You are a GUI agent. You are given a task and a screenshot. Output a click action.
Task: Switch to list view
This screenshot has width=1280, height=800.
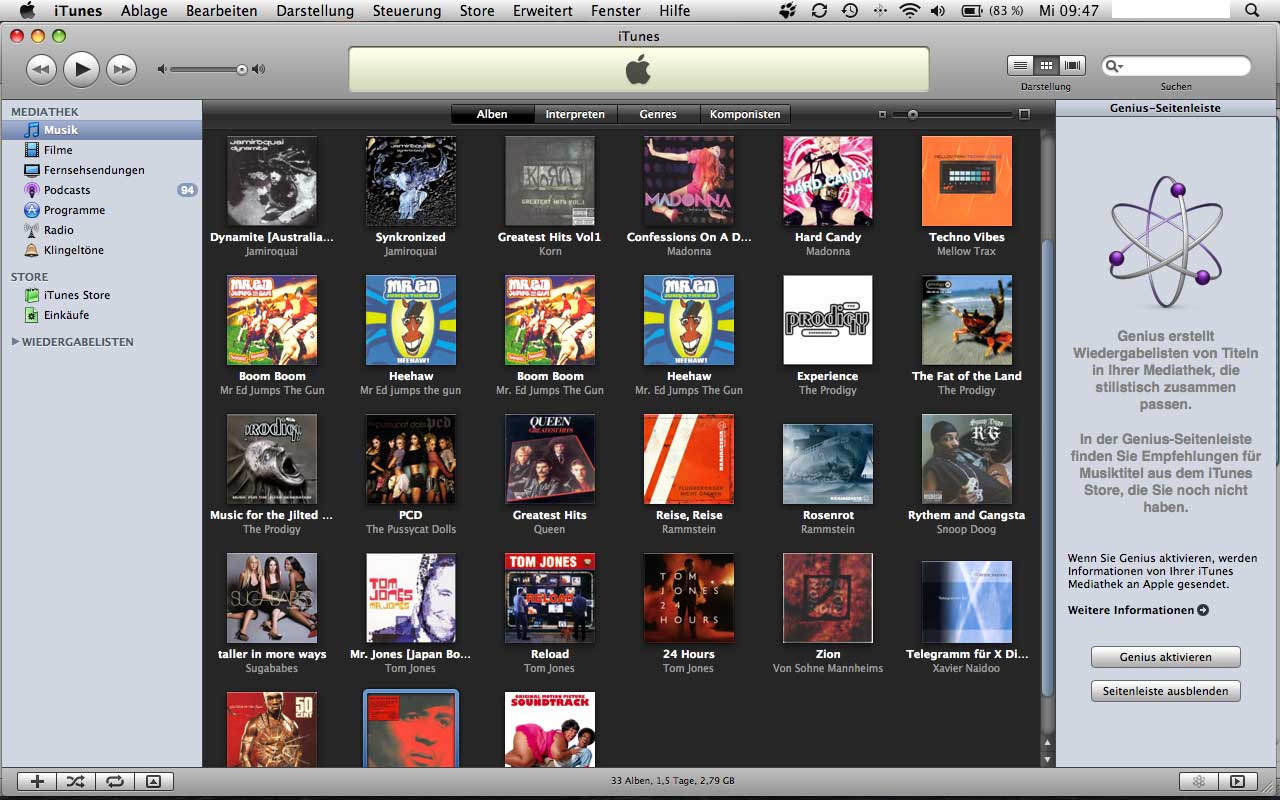pyautogui.click(x=1020, y=66)
